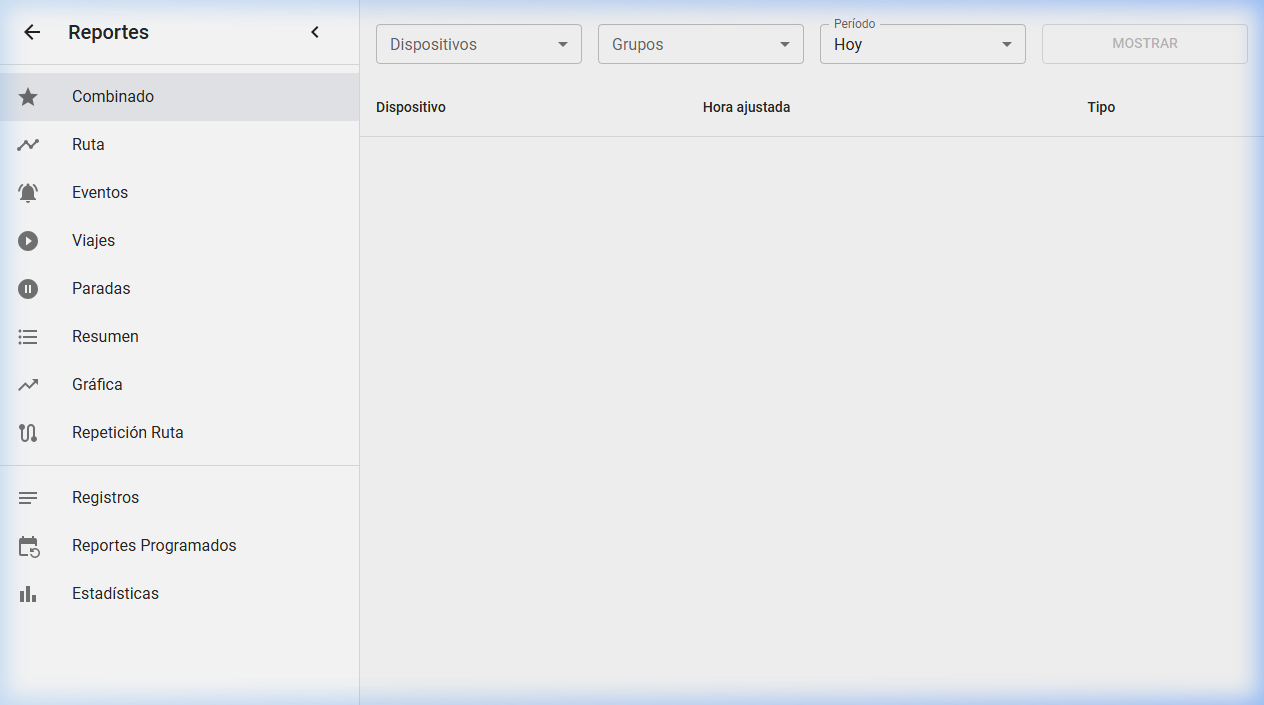Click the Reportes title text
This screenshot has width=1264, height=705.
pyautogui.click(x=108, y=32)
